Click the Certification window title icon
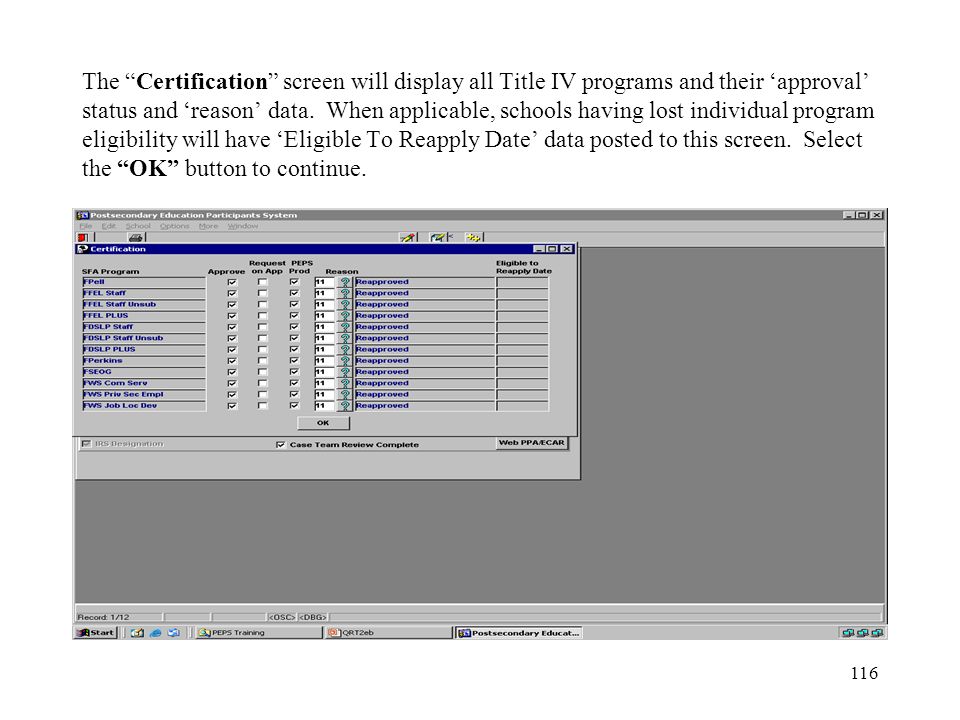This screenshot has width=960, height=720. point(83,249)
